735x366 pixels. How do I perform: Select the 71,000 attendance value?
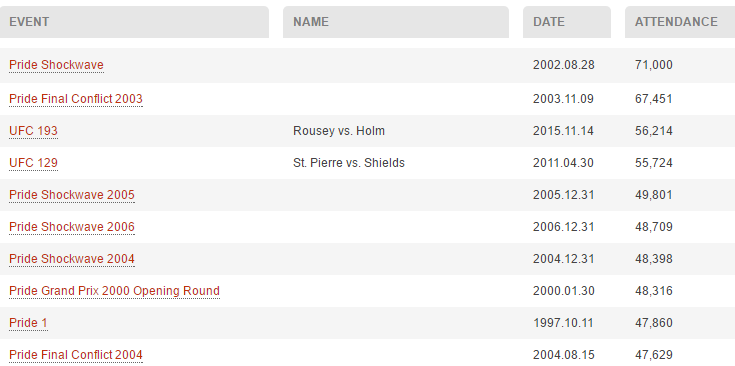click(x=653, y=65)
